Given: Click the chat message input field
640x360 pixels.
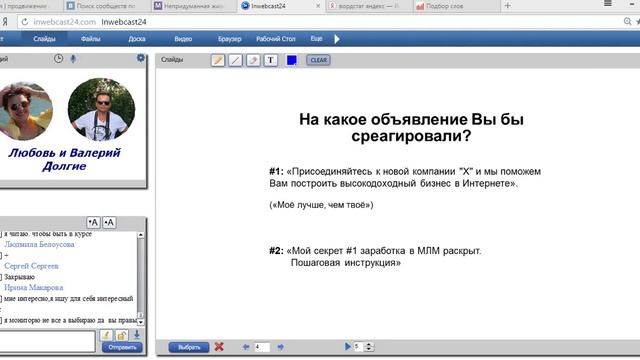Looking at the screenshot, I should [x=47, y=341].
